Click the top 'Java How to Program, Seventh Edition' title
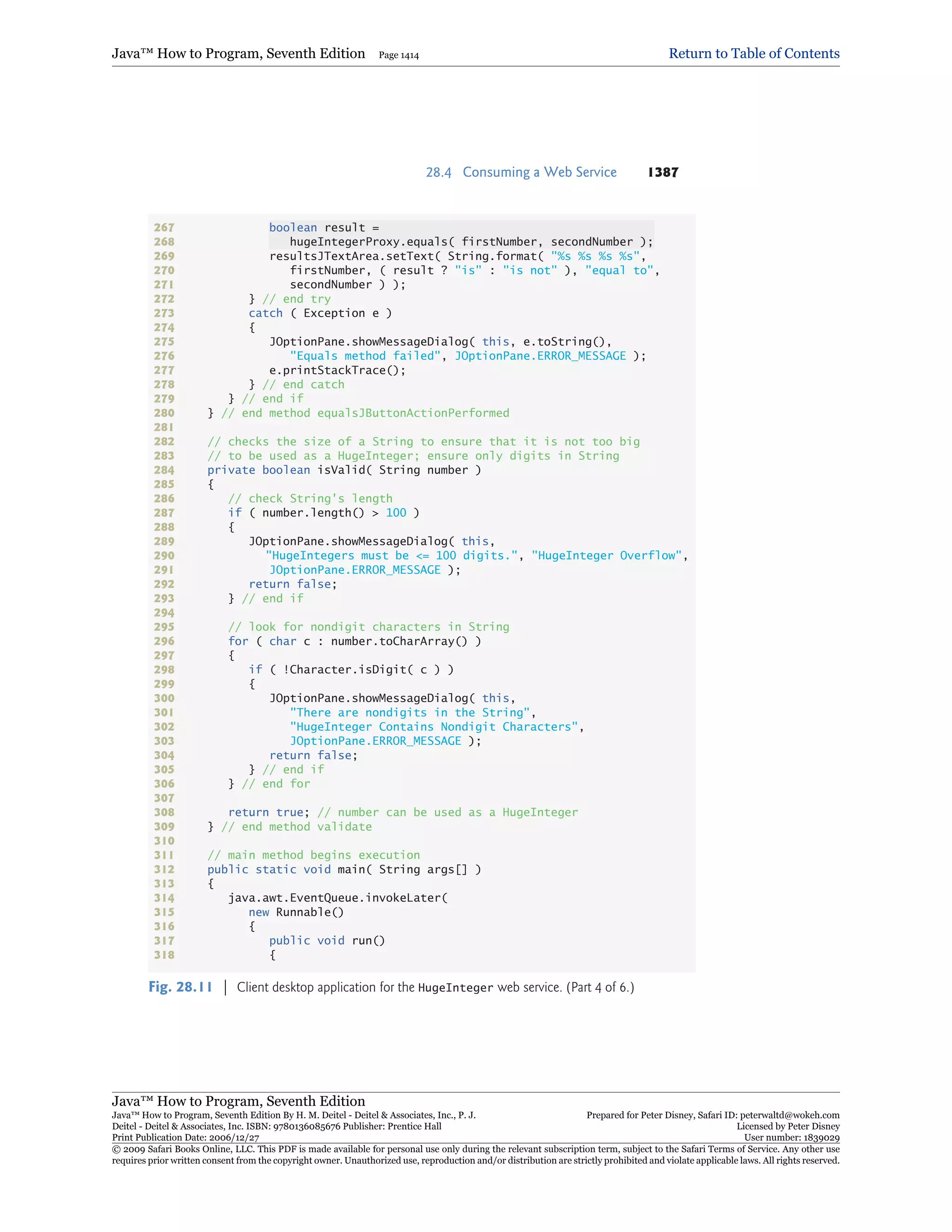952x1232 pixels. tap(238, 53)
